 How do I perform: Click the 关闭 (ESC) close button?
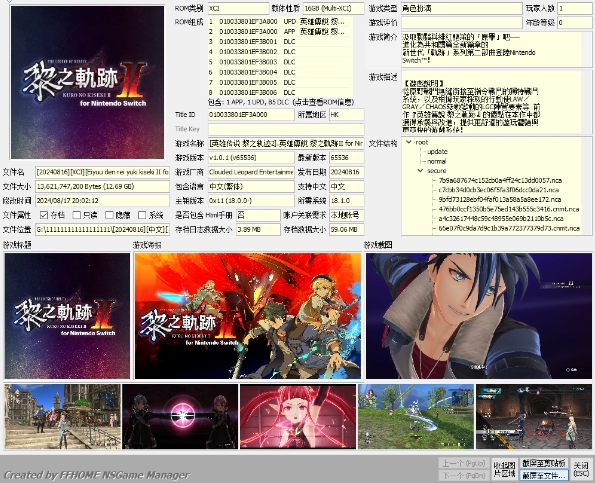[x=581, y=469]
